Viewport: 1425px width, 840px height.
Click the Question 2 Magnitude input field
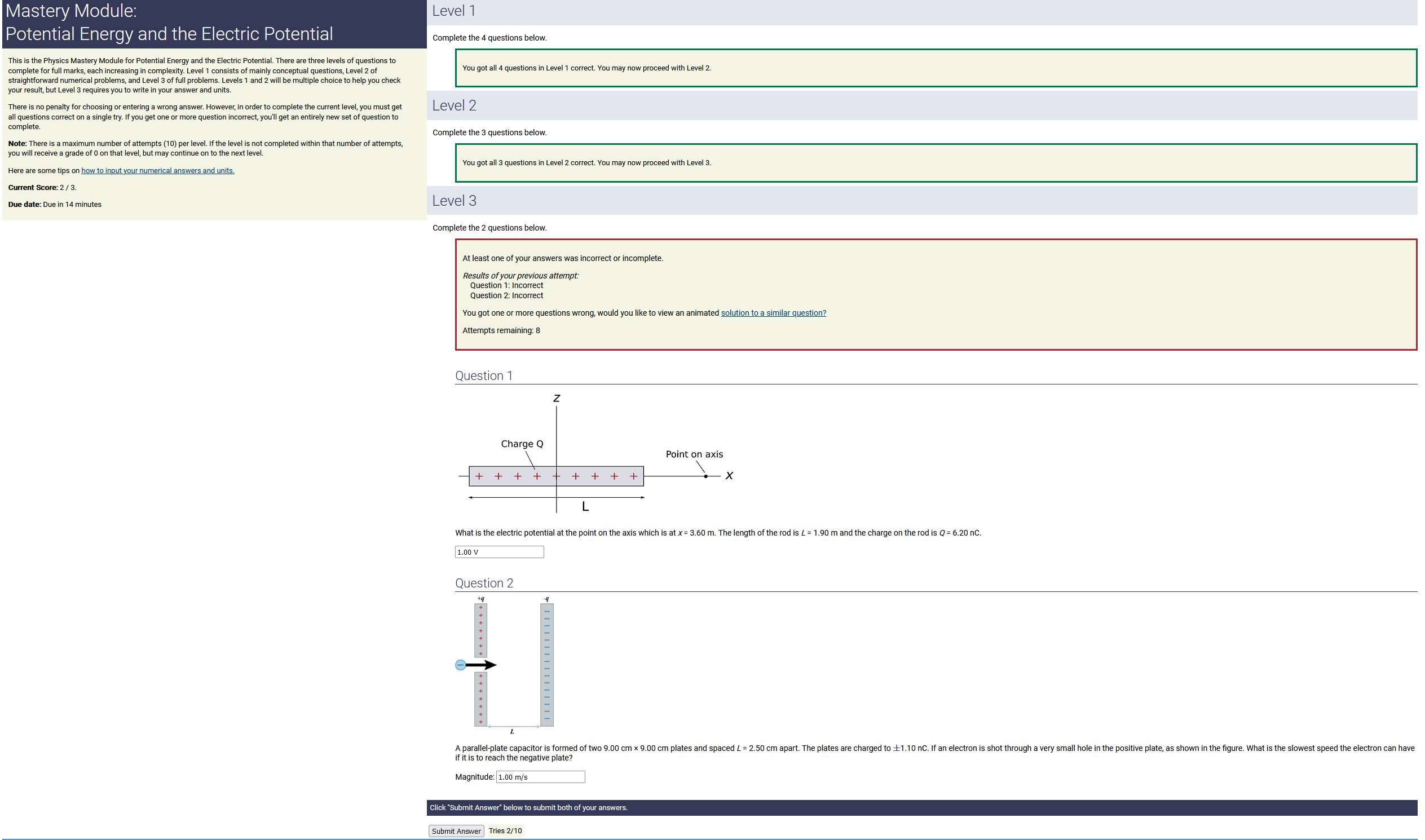[x=541, y=777]
